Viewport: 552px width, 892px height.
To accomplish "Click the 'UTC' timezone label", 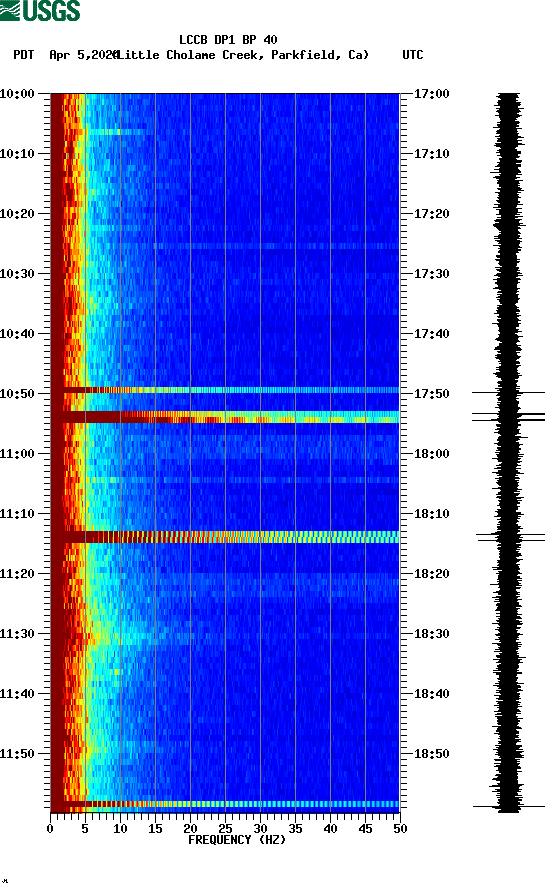I will tap(413, 55).
